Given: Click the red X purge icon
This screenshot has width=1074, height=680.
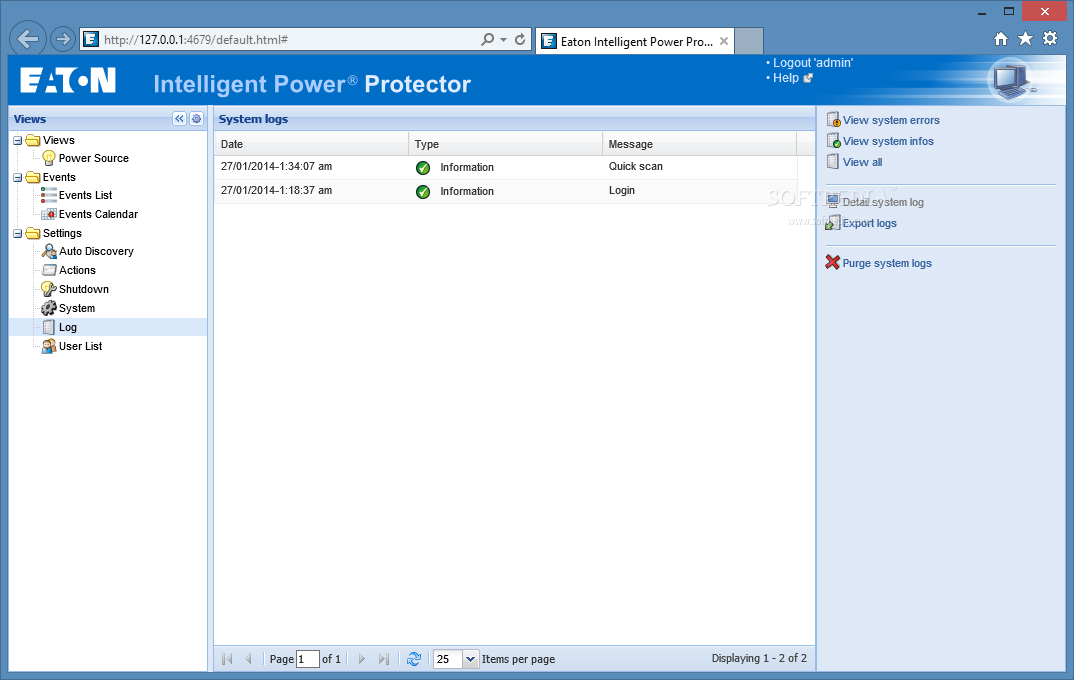Looking at the screenshot, I should [x=832, y=262].
